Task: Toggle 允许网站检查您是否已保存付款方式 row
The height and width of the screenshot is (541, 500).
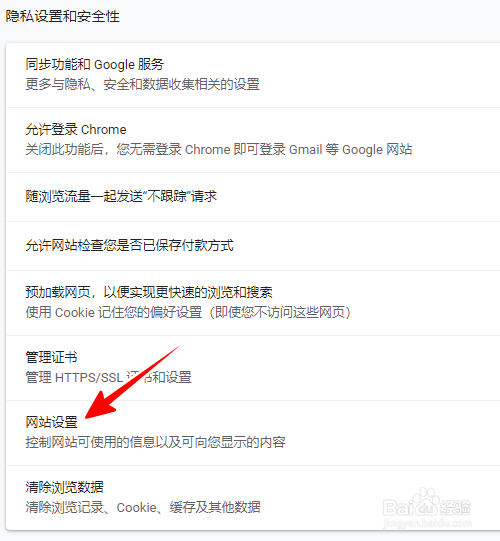Action: [253, 246]
